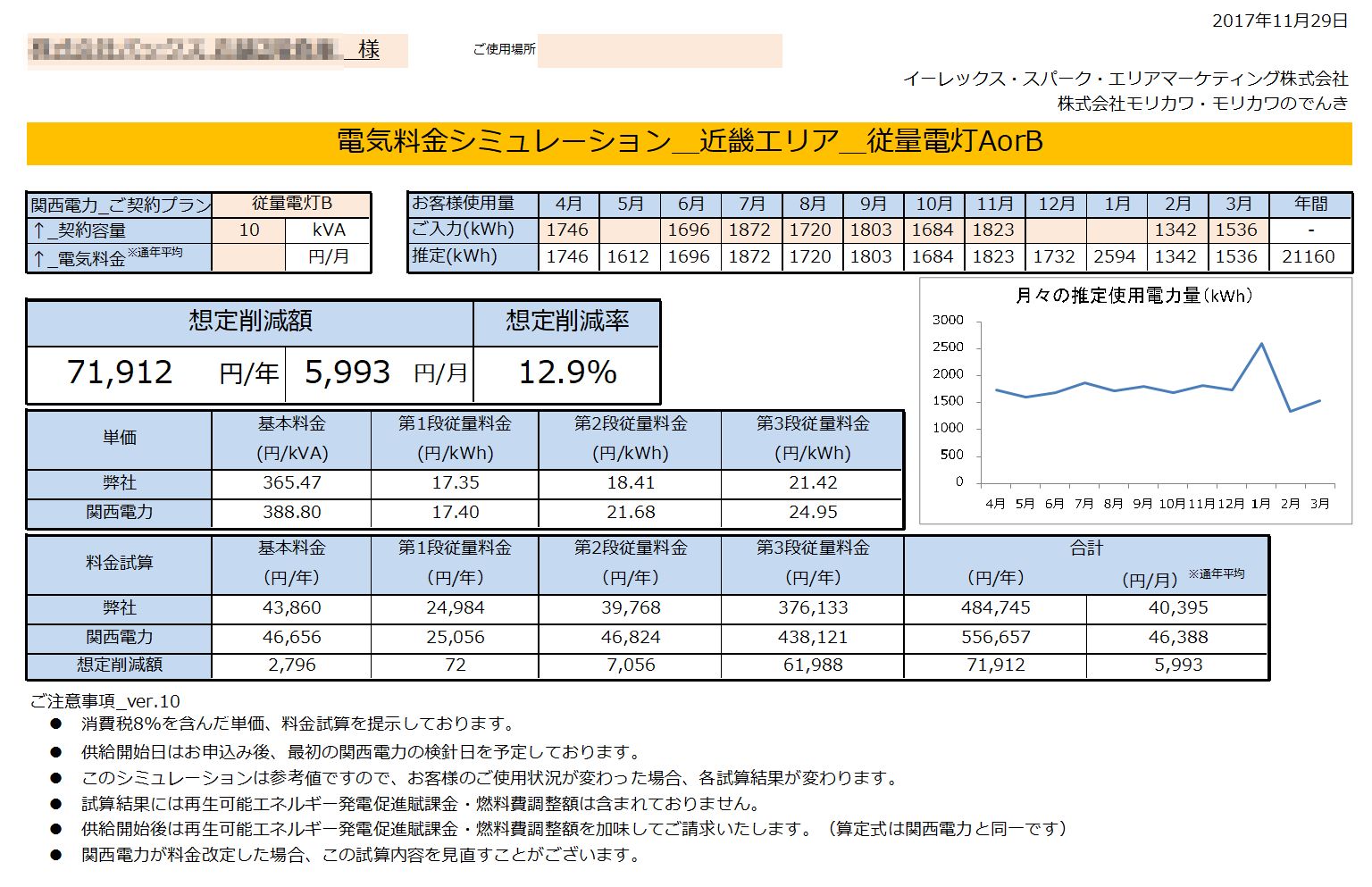Select the ご使用場所 blank field
The width and height of the screenshot is (1372, 887).
[x=660, y=51]
